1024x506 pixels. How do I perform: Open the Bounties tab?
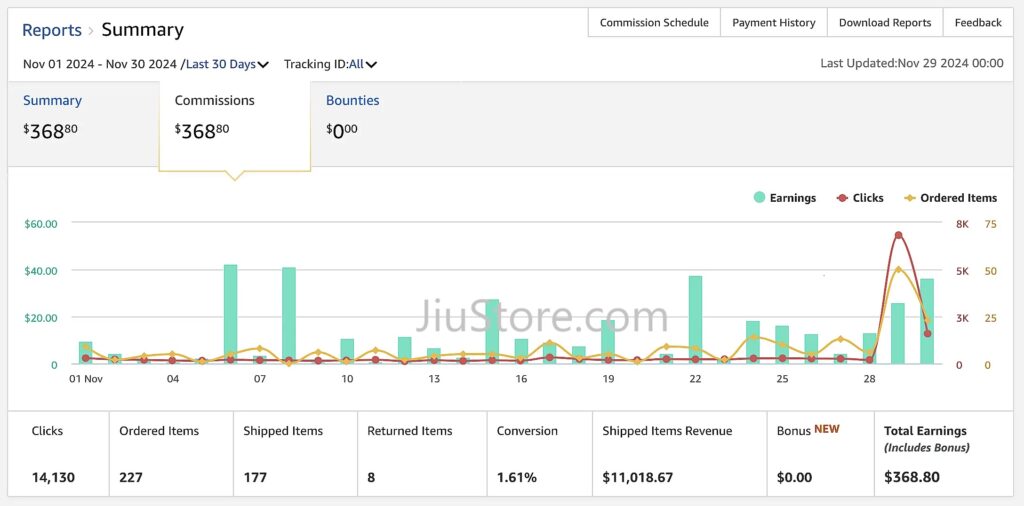point(352,100)
